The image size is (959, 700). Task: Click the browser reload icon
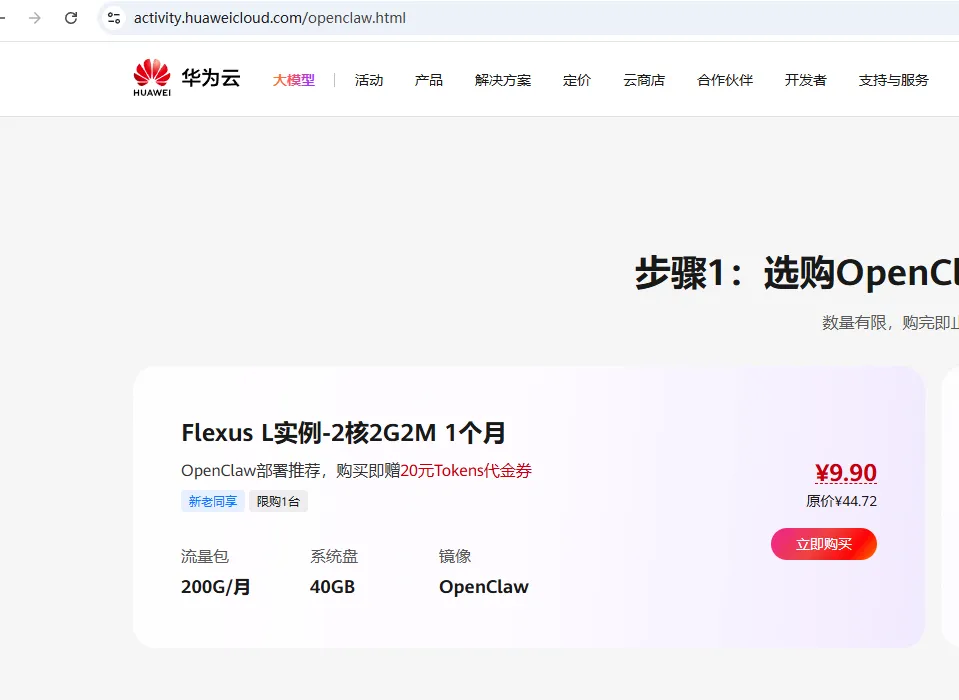71,18
